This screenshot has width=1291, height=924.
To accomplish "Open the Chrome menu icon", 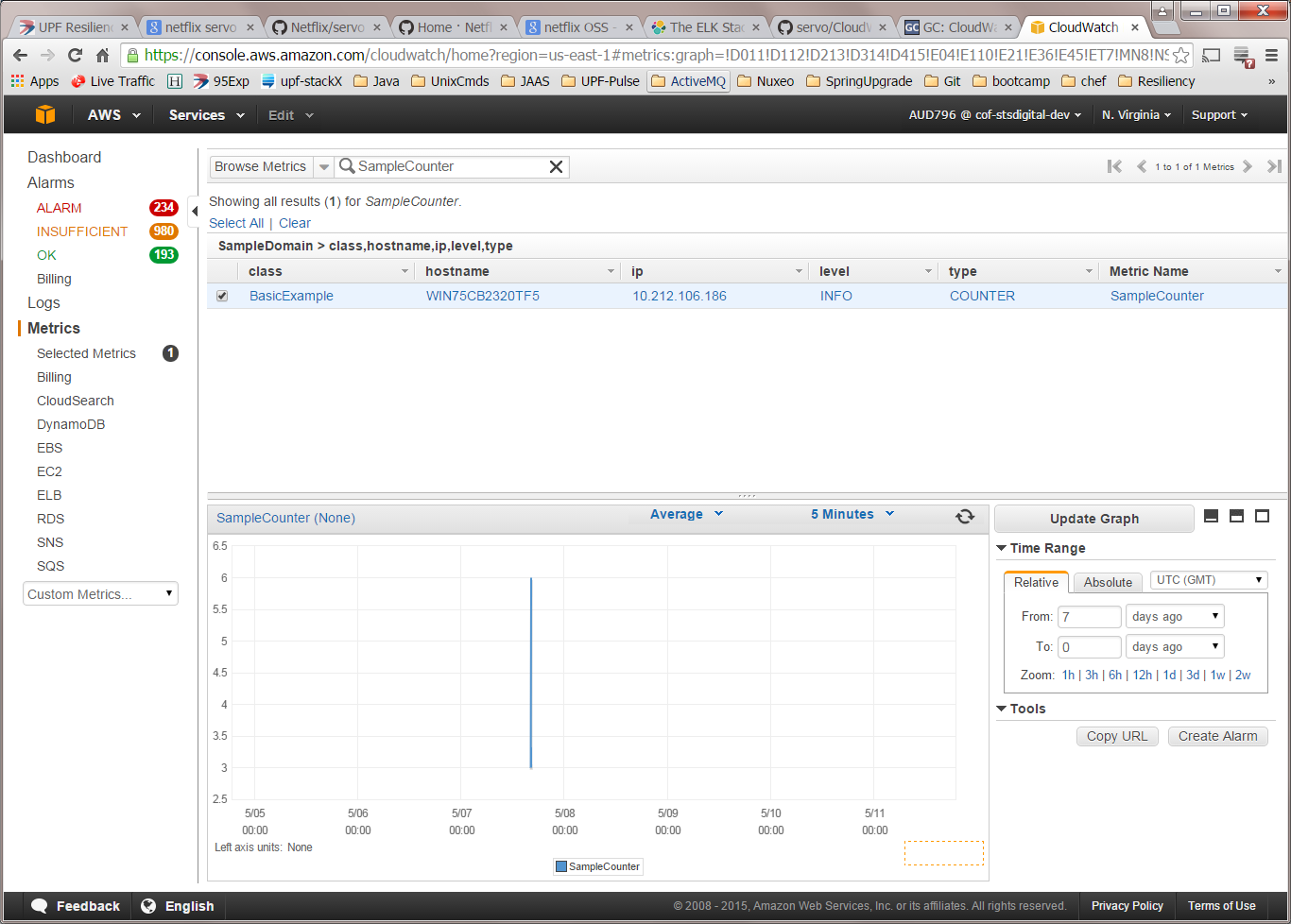I will pyautogui.click(x=1272, y=55).
